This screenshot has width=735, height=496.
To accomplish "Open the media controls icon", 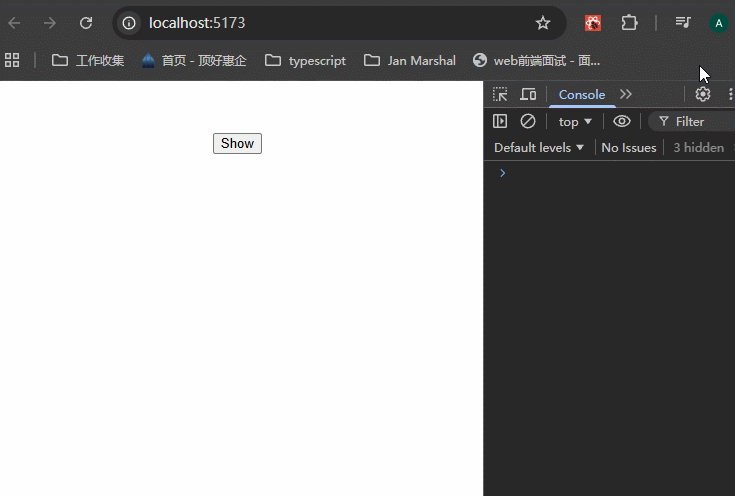I will 683,23.
